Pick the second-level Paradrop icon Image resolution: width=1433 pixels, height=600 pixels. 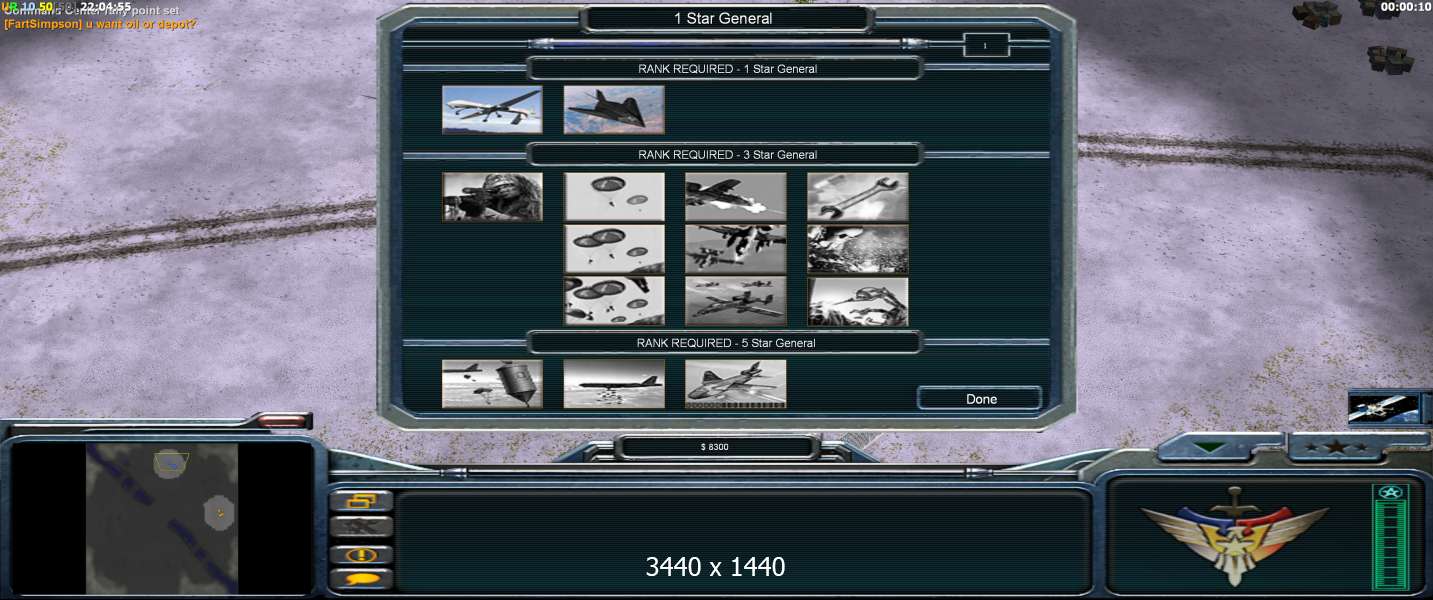point(614,249)
